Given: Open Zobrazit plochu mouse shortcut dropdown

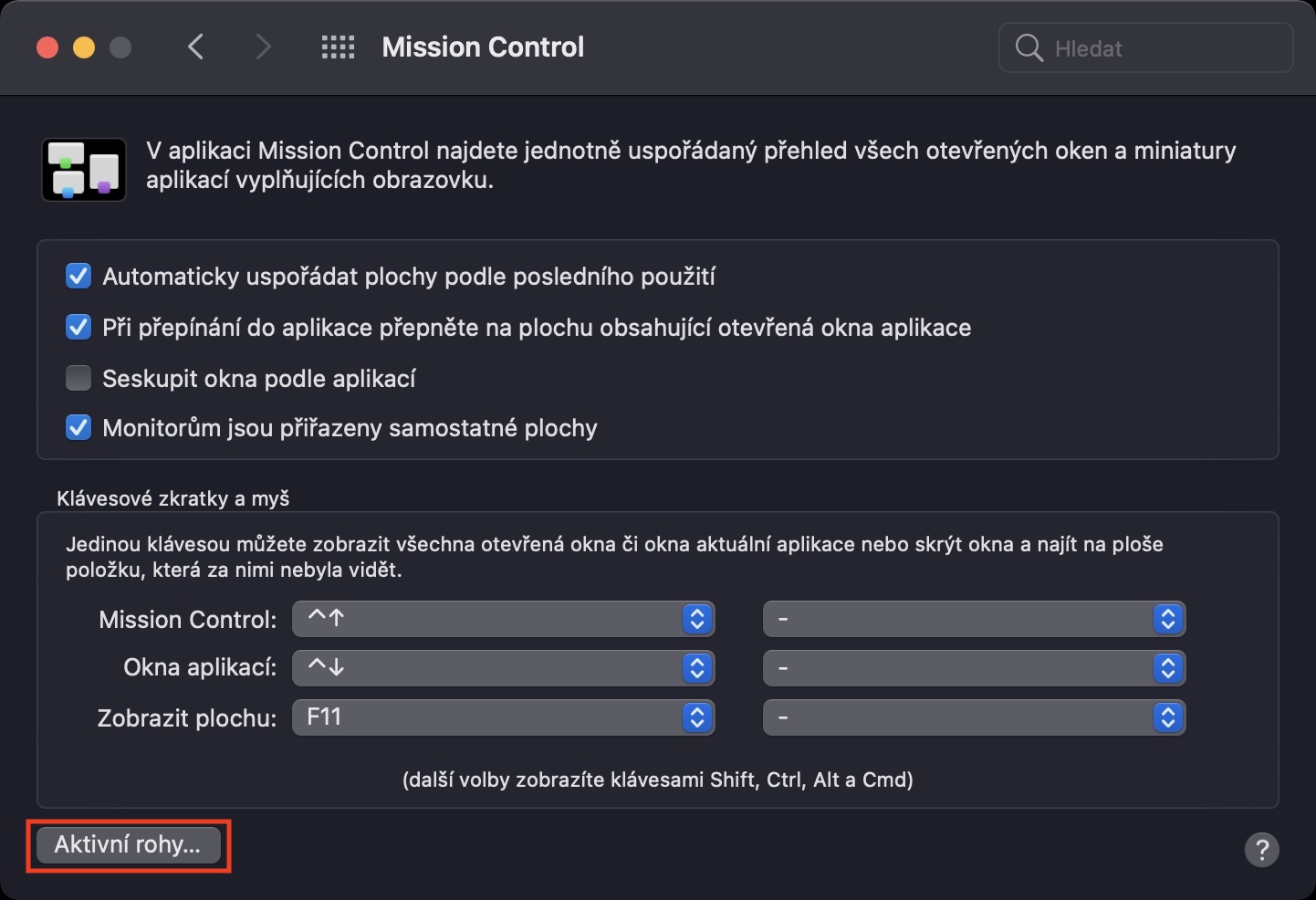Looking at the screenshot, I should (x=974, y=717).
